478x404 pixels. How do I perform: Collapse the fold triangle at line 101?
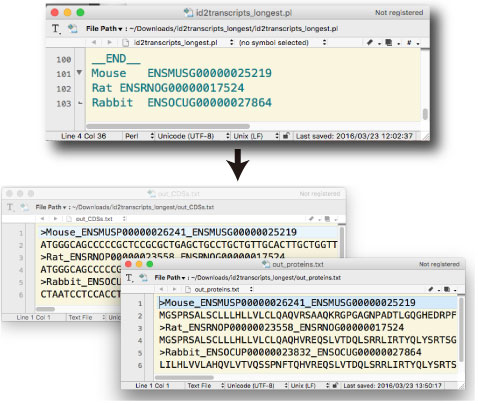pyautogui.click(x=79, y=72)
